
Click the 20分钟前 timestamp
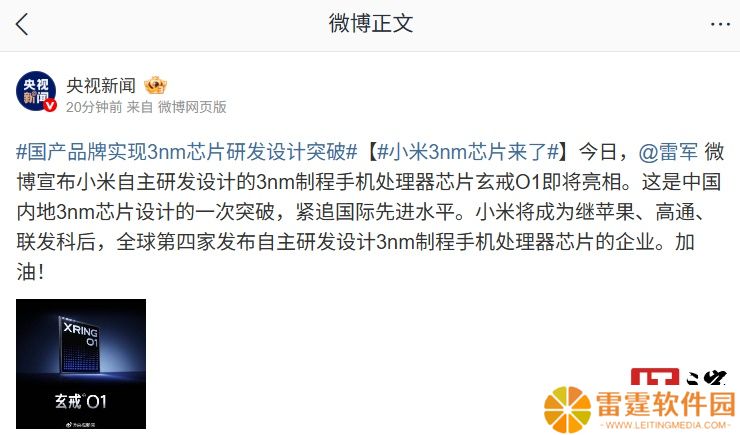[x=94, y=107]
